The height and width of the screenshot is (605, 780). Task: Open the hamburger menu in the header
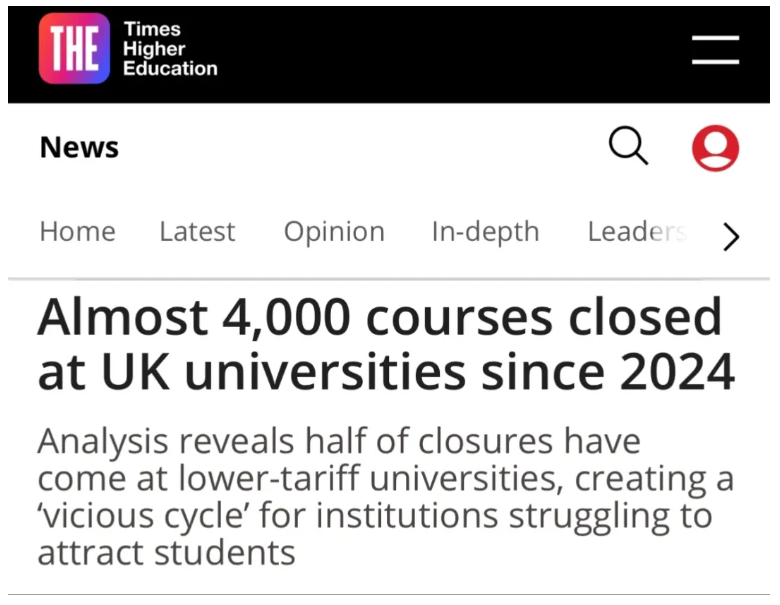point(715,50)
